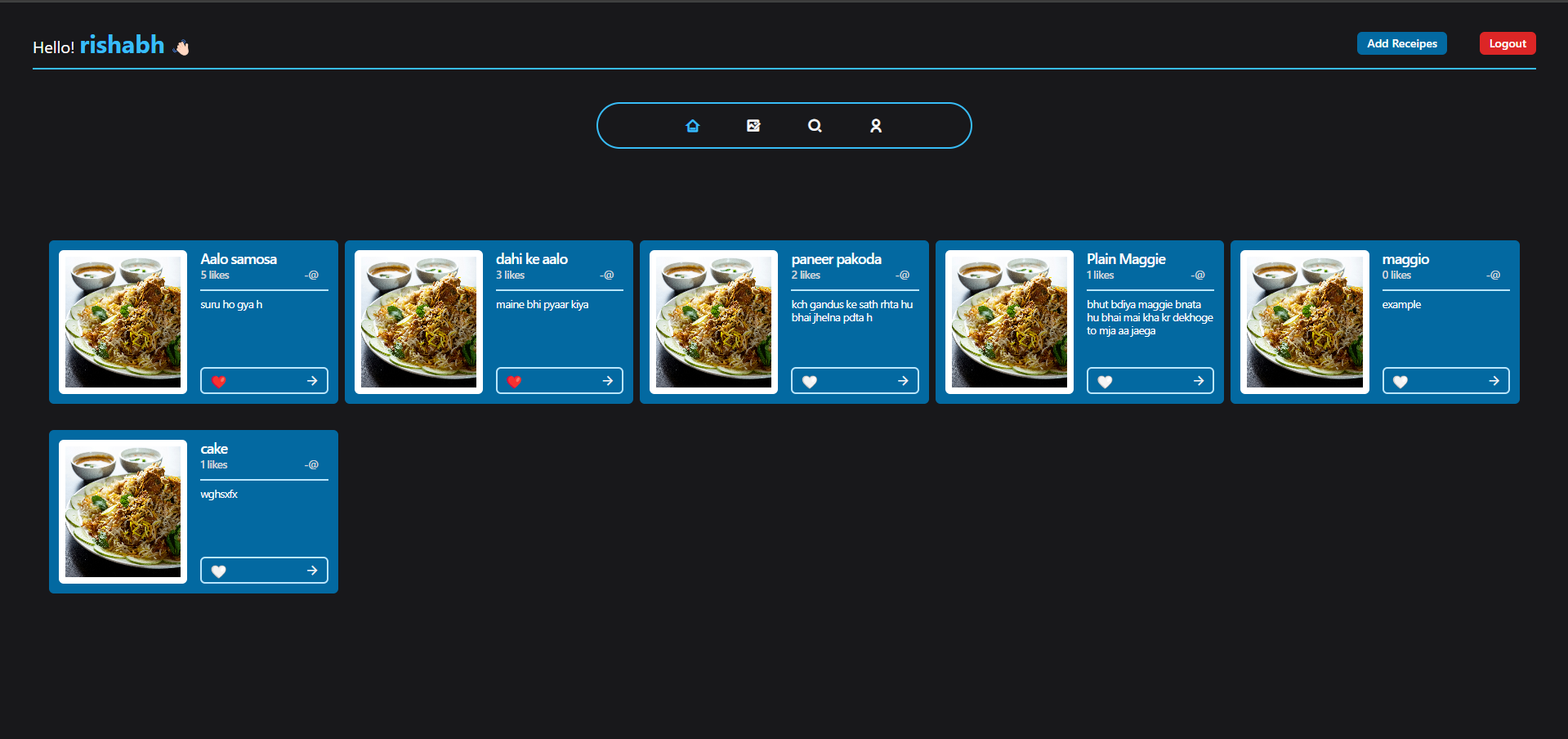Toggle the heart on dahi ke aalo
The width and height of the screenshot is (1568, 739).
tap(514, 382)
